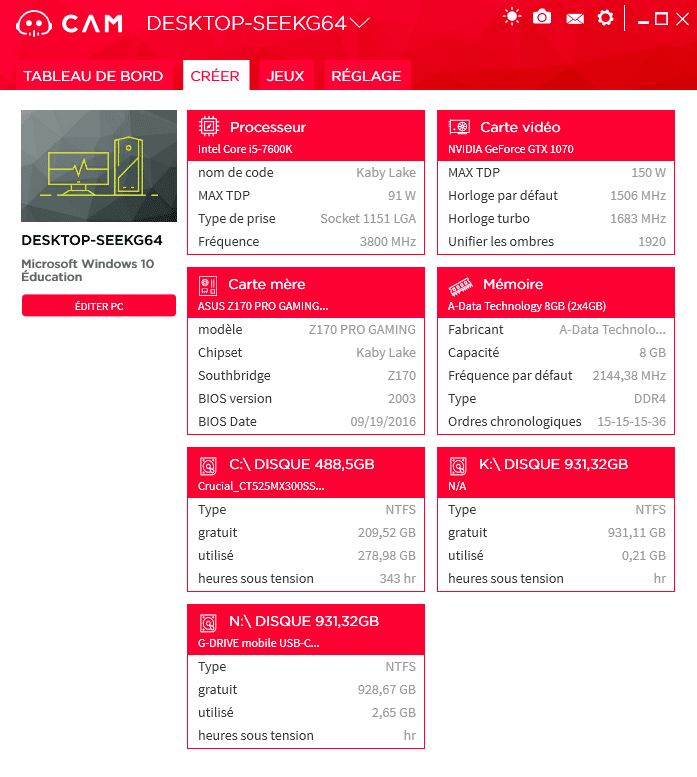Click the K:\ disk drive icon
This screenshot has height=777, width=697.
click(458, 465)
